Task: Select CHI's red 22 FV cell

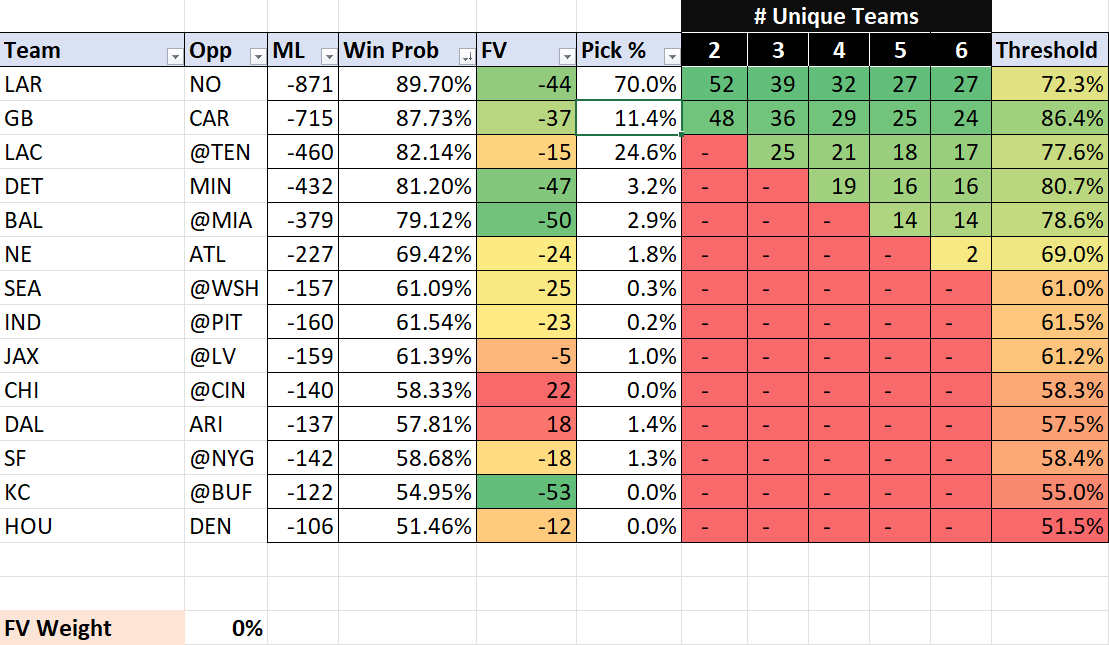Action: coord(527,390)
